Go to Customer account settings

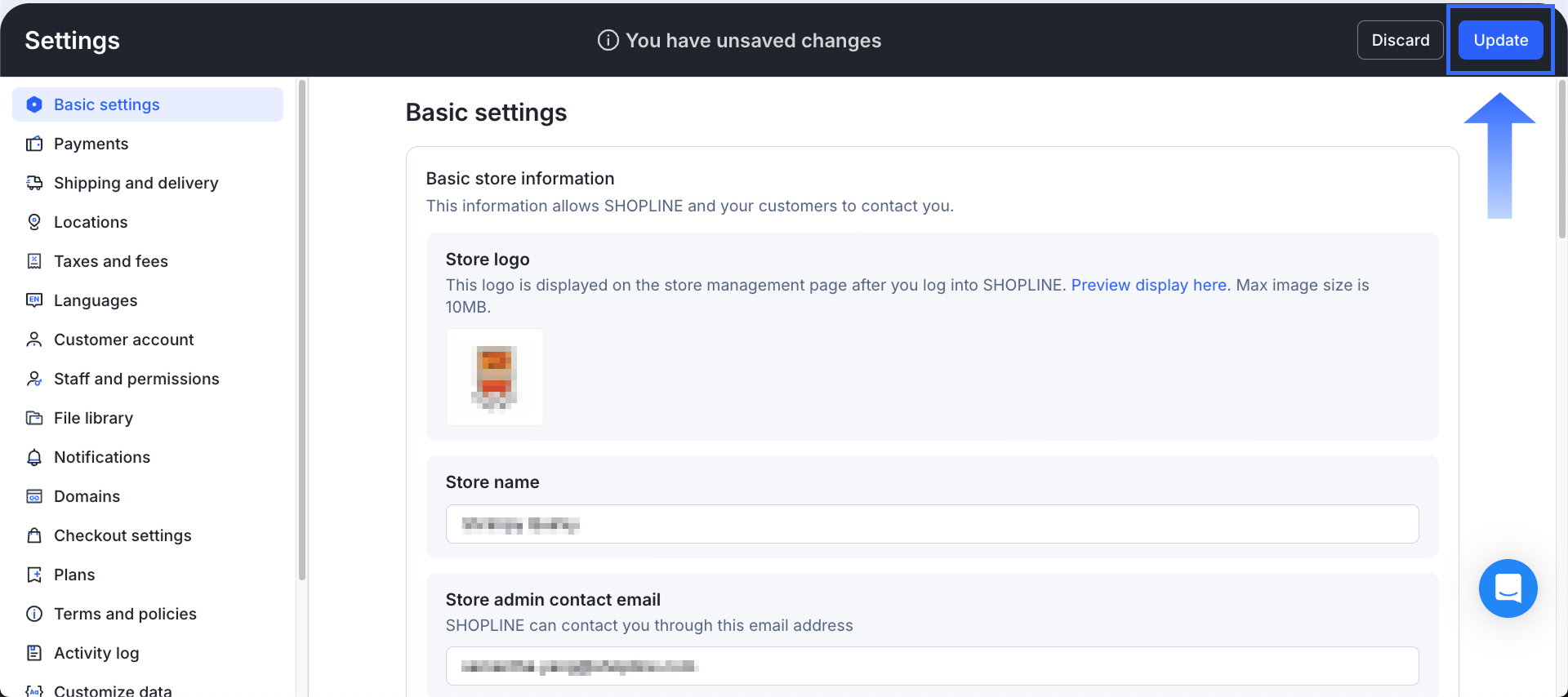pos(123,340)
